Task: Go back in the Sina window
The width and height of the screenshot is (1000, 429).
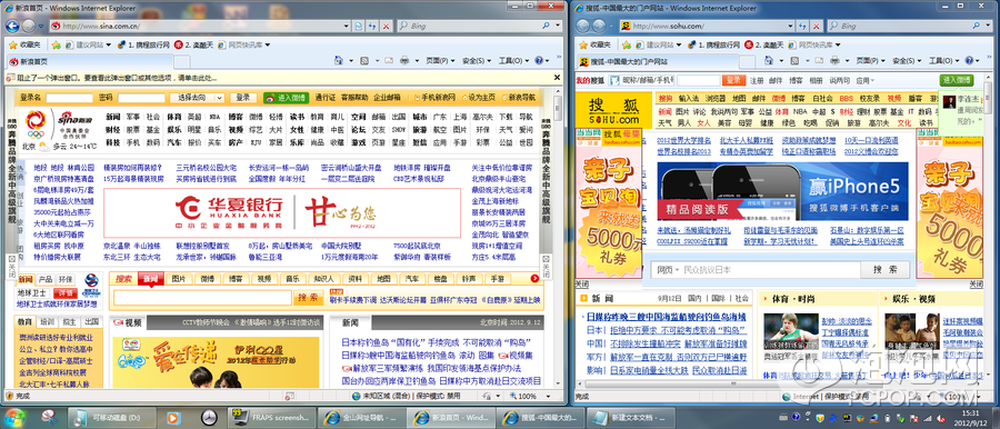Action: click(13, 26)
